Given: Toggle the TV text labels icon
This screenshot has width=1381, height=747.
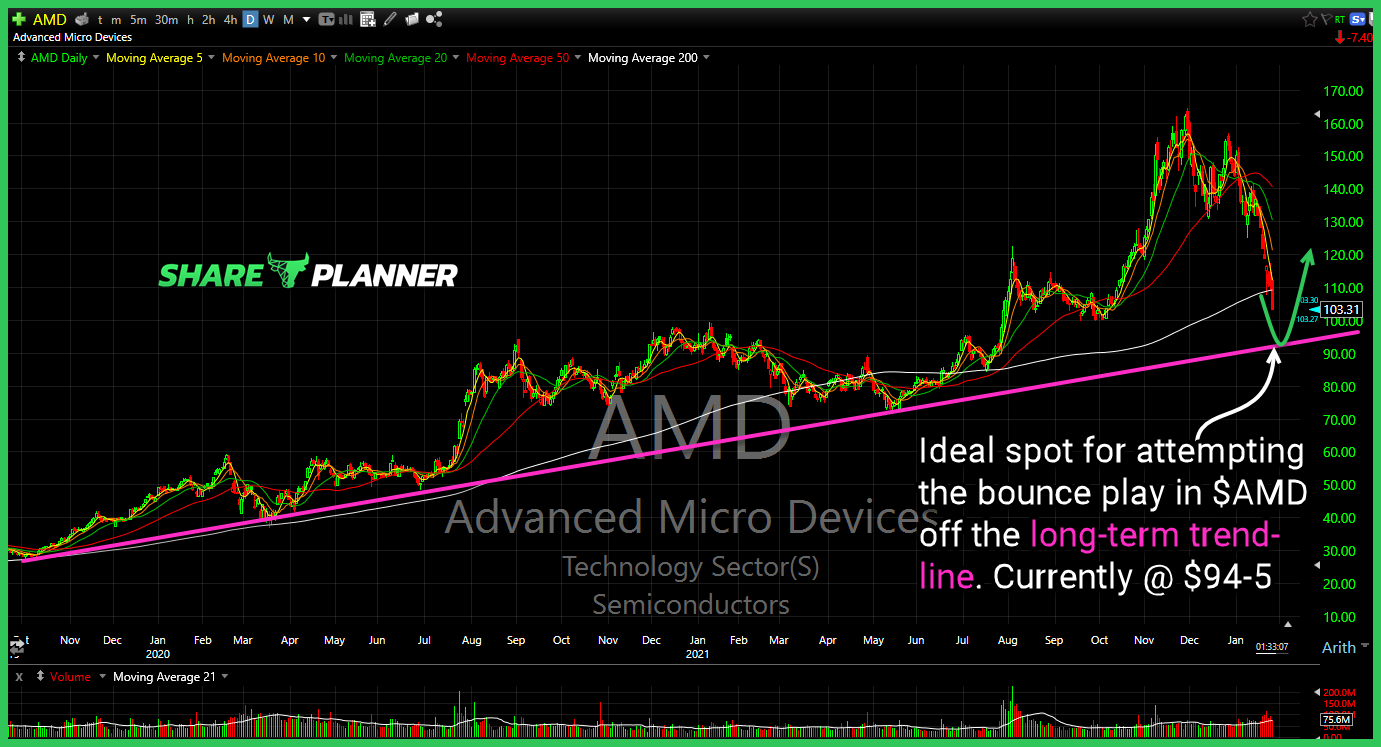Looking at the screenshot, I should click(x=327, y=19).
